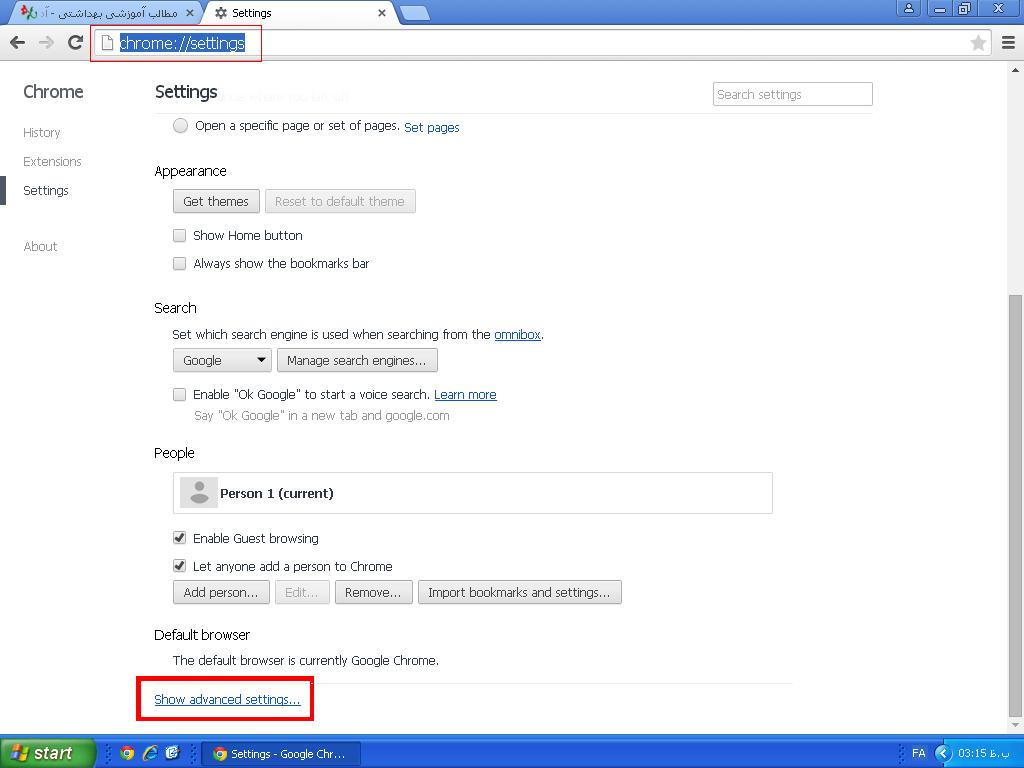The width and height of the screenshot is (1024, 768).
Task: Click the Person 1 avatar icon
Action: click(199, 492)
